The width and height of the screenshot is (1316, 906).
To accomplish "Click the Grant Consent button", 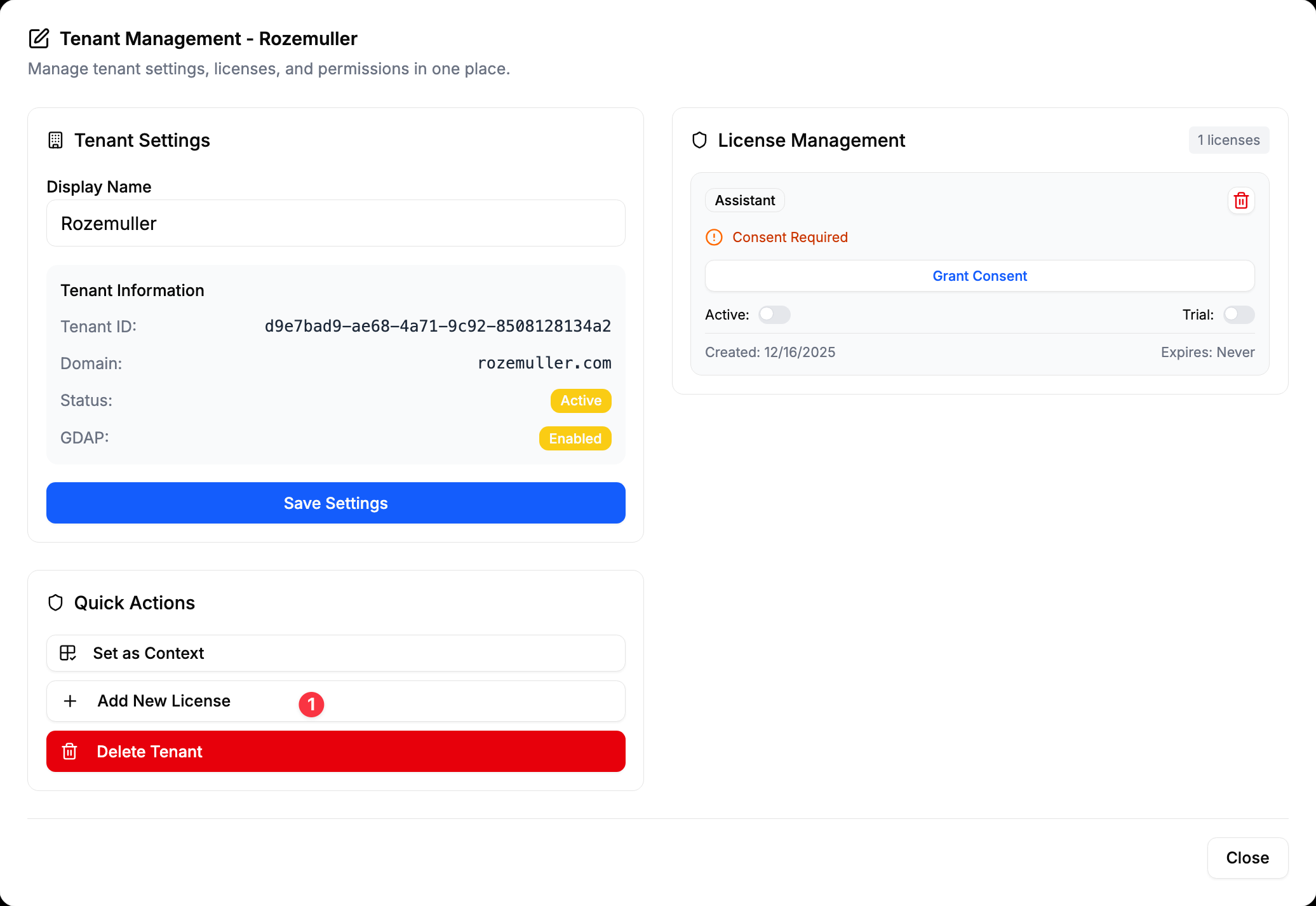I will [x=979, y=276].
